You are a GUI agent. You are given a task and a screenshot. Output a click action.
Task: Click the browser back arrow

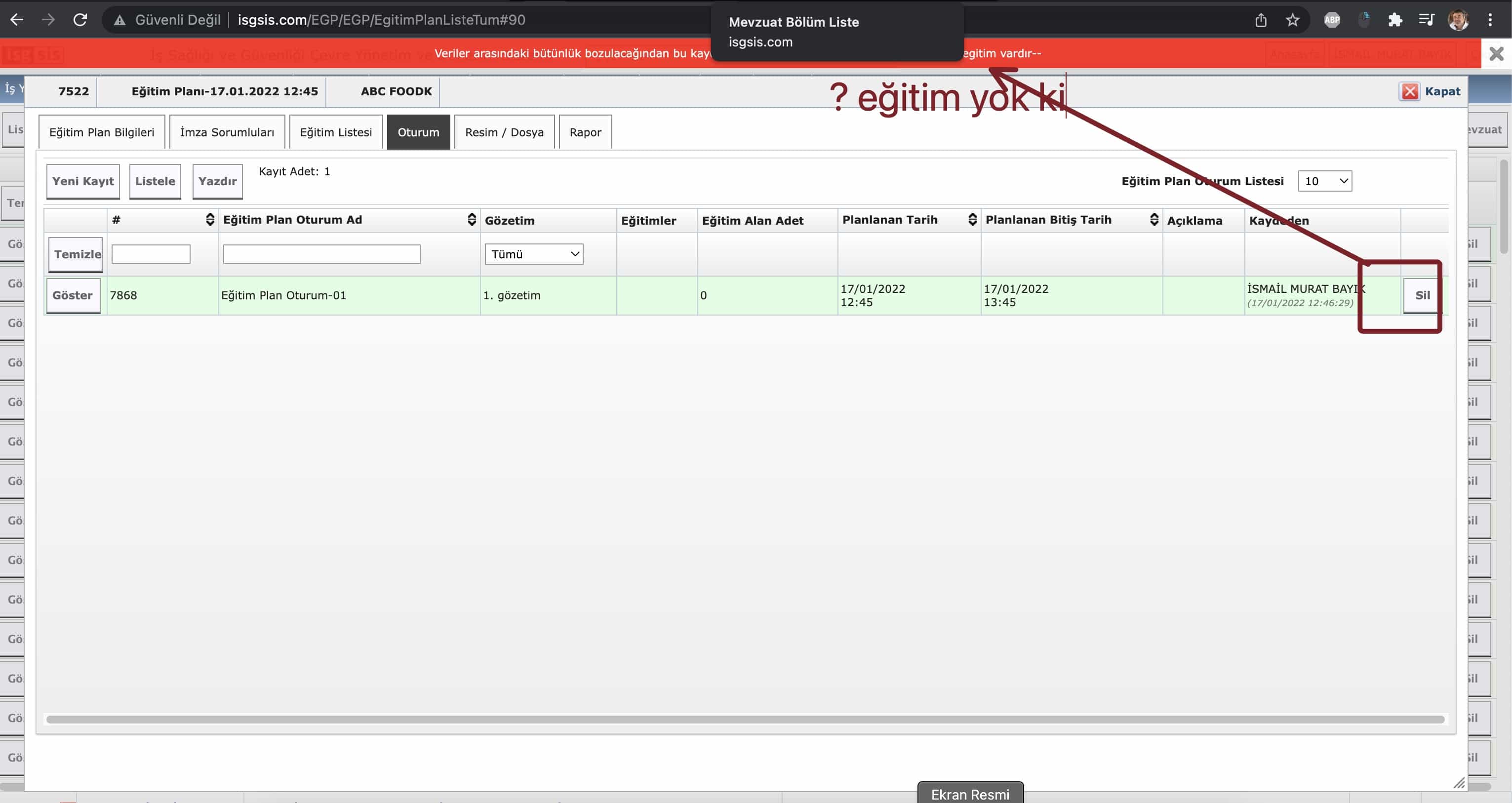coord(17,20)
